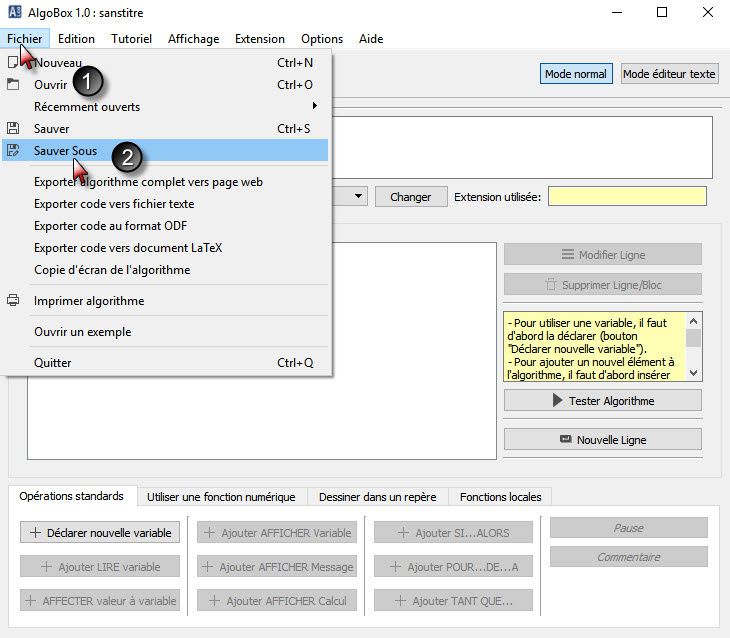Open the Edition menu

[x=76, y=39]
